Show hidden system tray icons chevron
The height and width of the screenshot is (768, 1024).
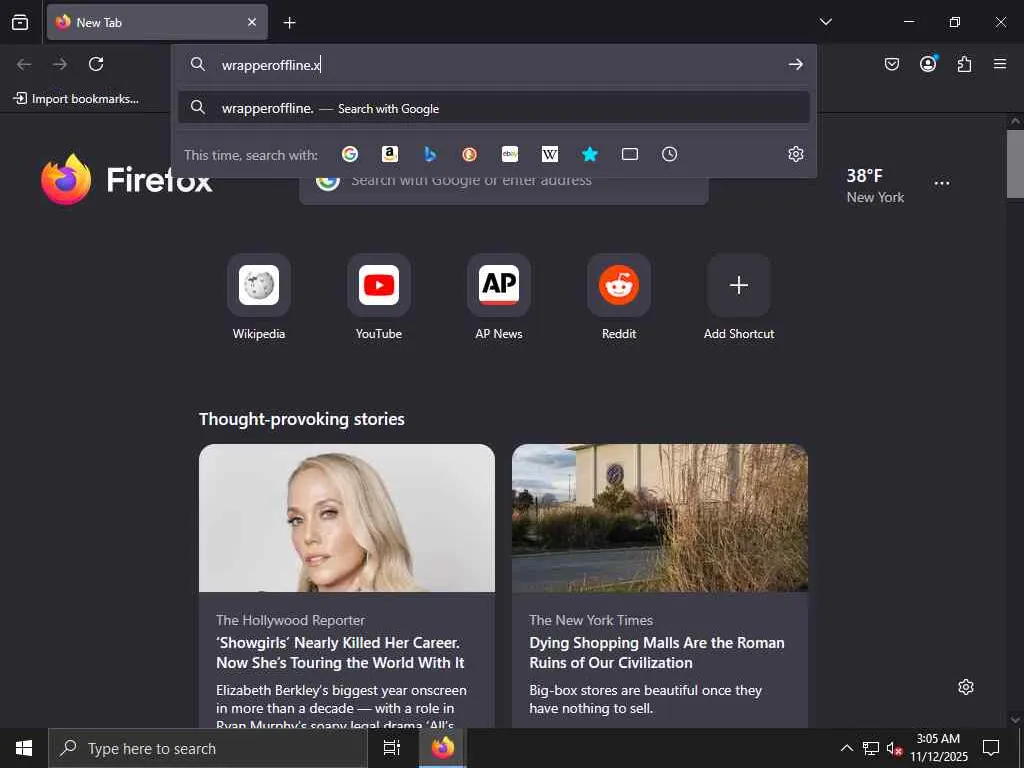click(x=846, y=748)
